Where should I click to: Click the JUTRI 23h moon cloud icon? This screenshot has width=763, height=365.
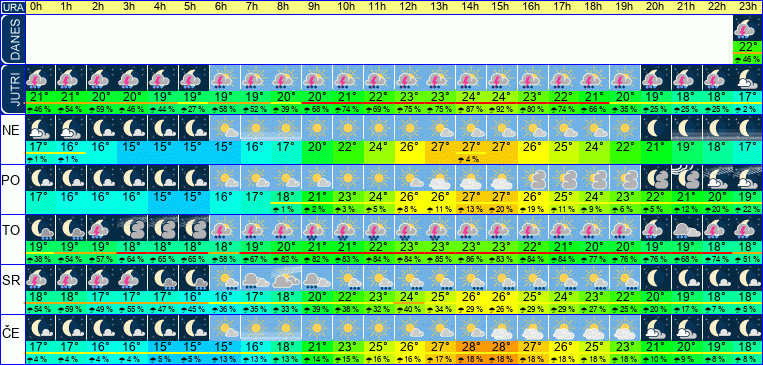click(747, 78)
